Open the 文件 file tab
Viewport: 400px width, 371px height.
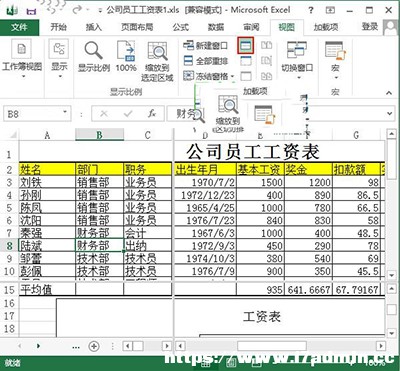pos(19,27)
